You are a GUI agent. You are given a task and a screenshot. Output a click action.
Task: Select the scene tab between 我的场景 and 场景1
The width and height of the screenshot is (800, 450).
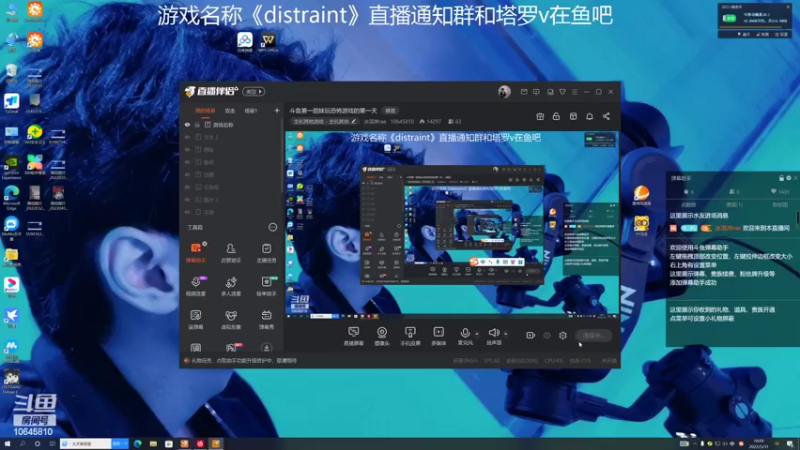coord(230,111)
